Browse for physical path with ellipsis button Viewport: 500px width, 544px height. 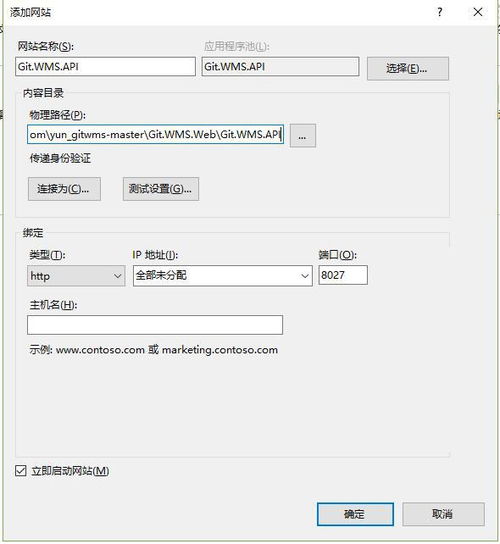(303, 136)
